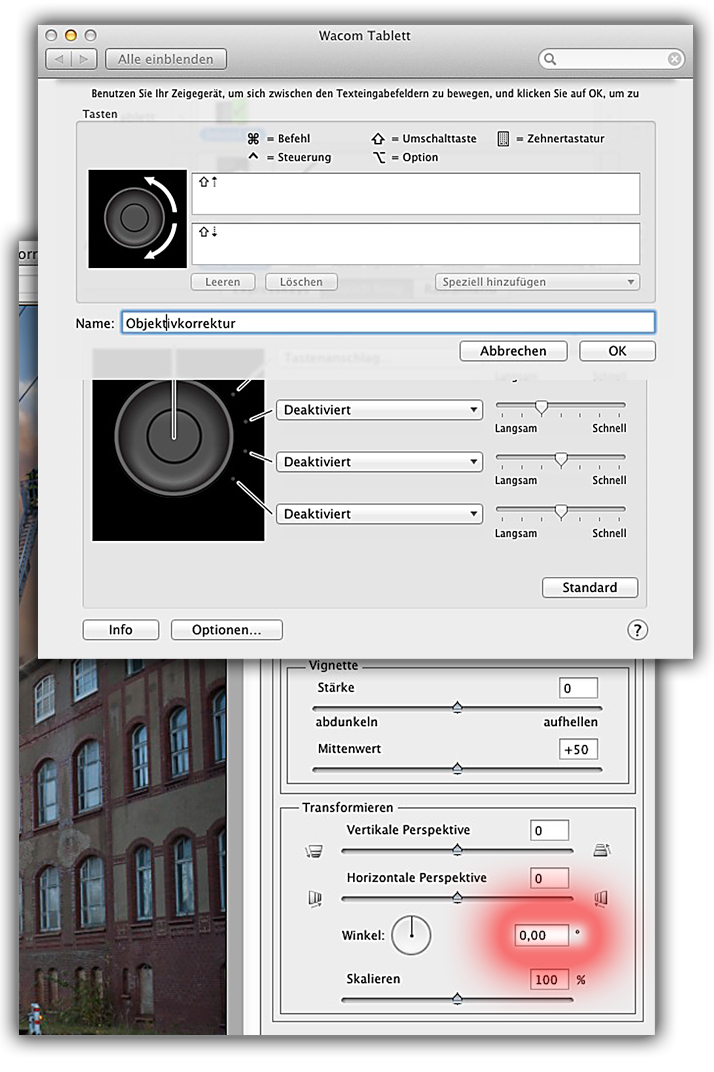Click the Option legend label
The image size is (714, 1072).
coord(420,157)
